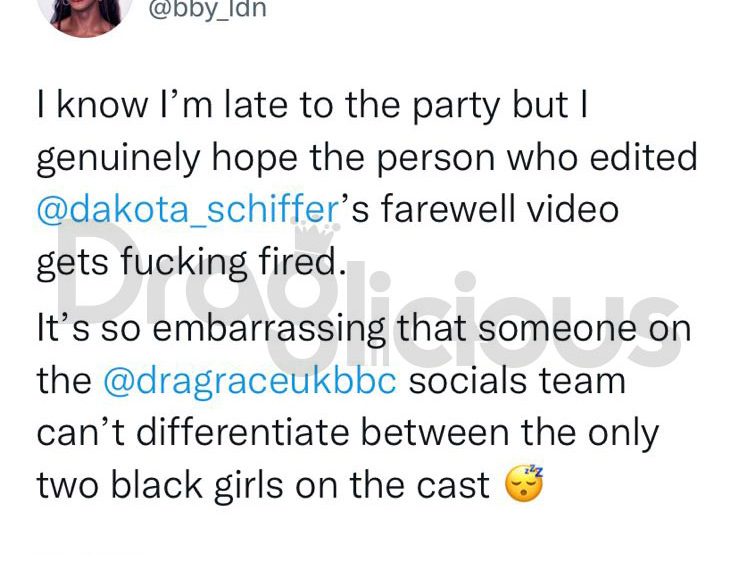This screenshot has height=576, width=739.
Task: Click the line 'It's so embarrassing that someone on'
Action: pos(364,329)
